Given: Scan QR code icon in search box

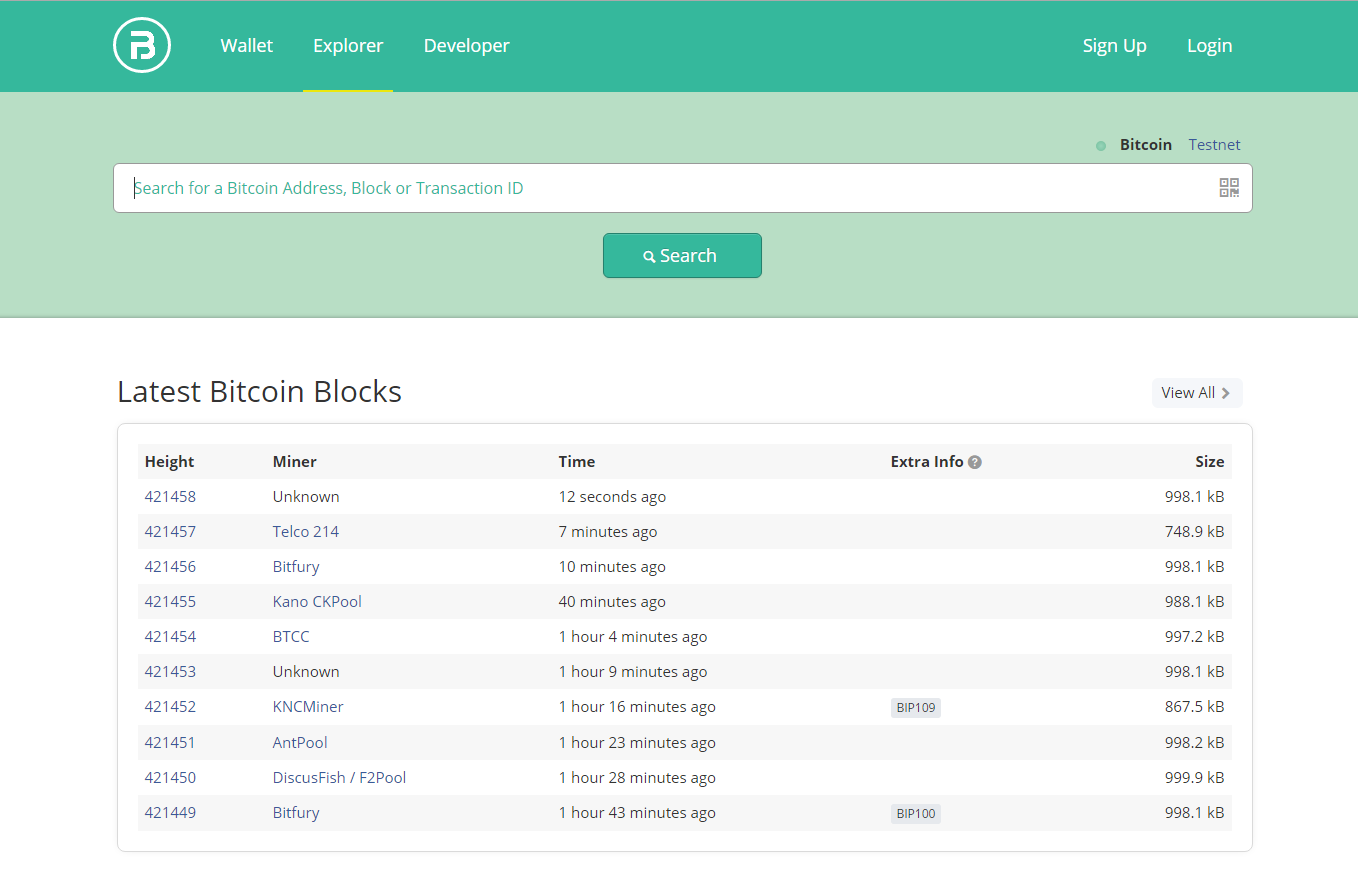Looking at the screenshot, I should point(1229,188).
